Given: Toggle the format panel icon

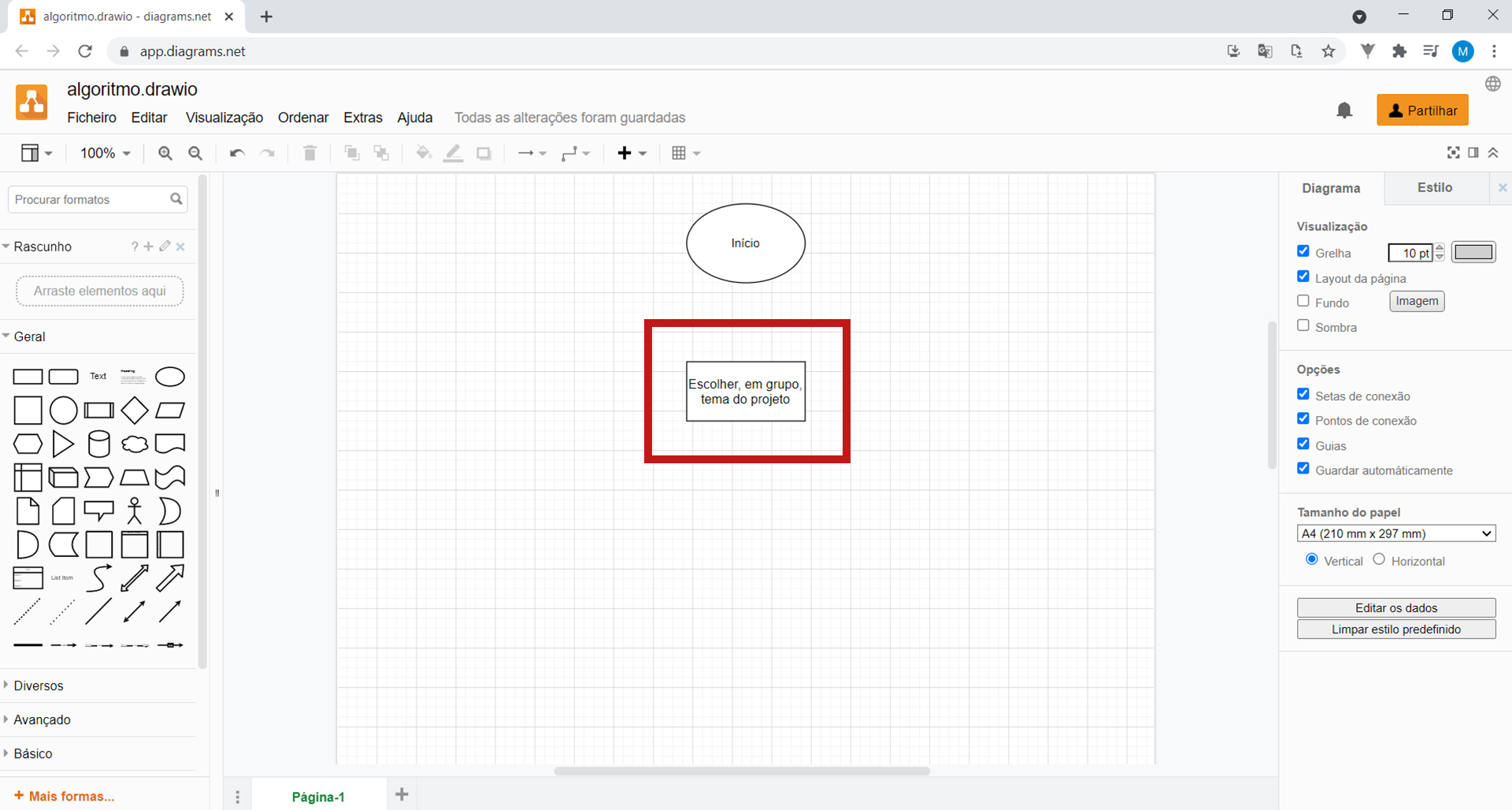Looking at the screenshot, I should tap(1473, 152).
